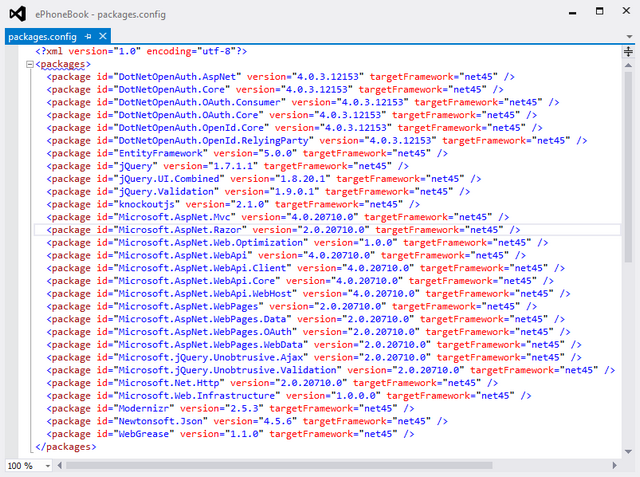Screen dimensions: 640x477
Task: Collapse the packages XML node
Action: (29, 64)
